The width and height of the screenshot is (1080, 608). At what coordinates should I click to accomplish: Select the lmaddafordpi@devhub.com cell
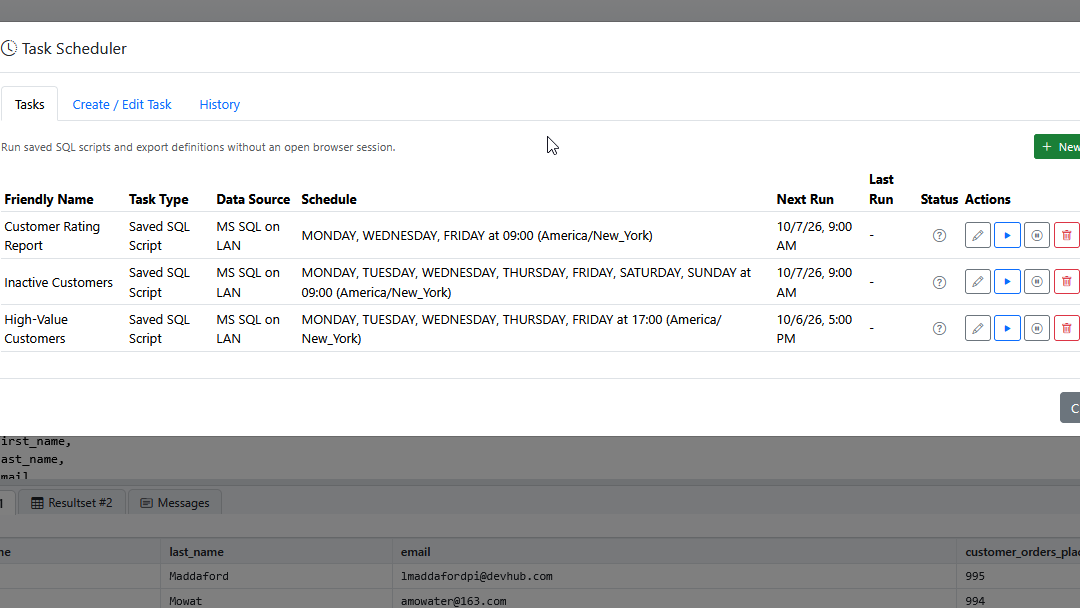pos(674,576)
